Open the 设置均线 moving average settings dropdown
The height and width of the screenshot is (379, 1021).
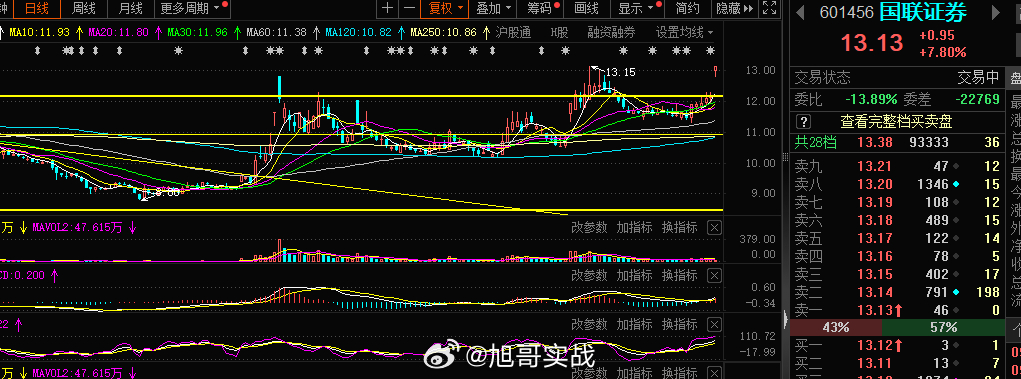pyautogui.click(x=684, y=32)
